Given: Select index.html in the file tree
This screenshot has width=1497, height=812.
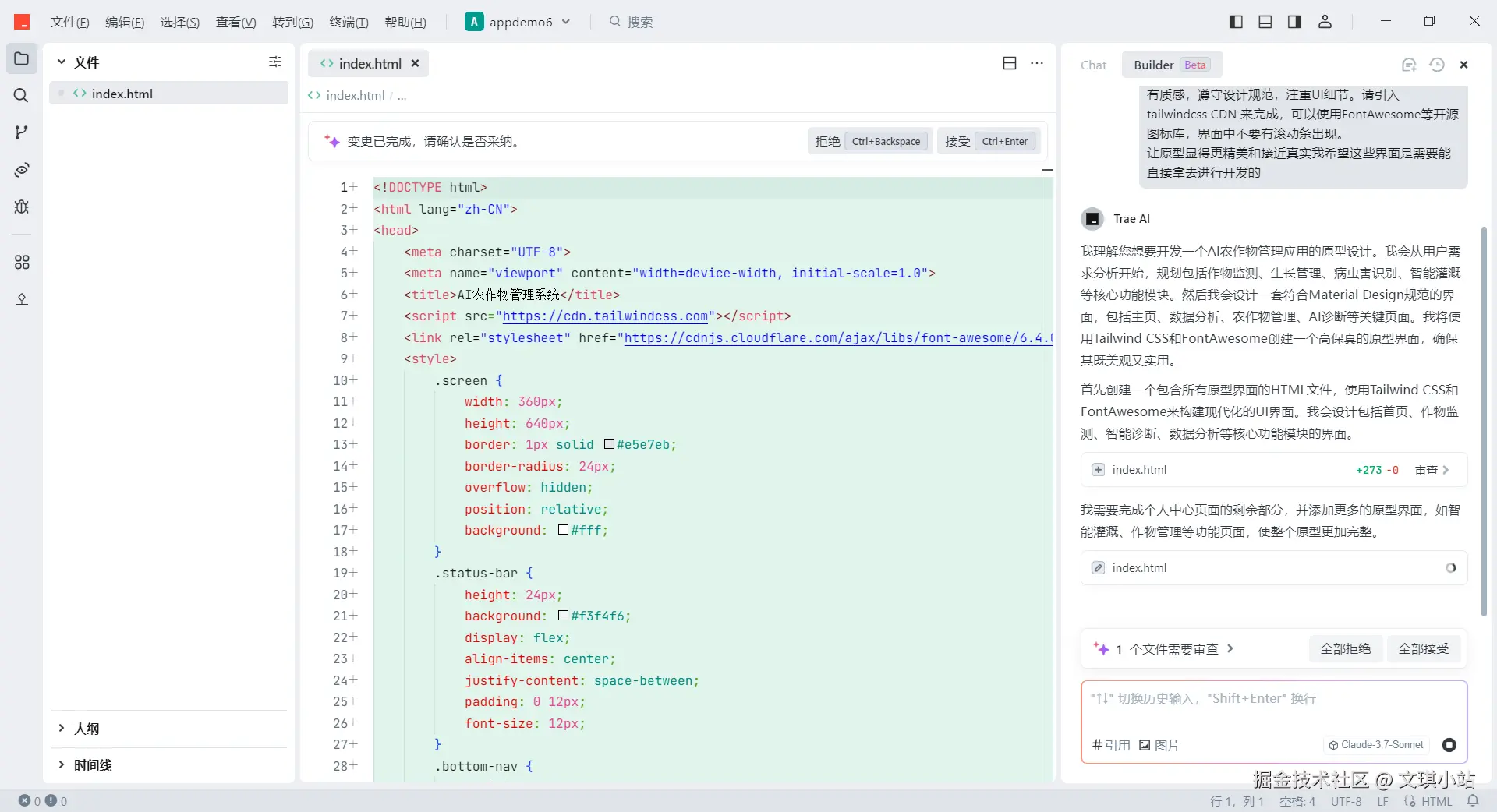Looking at the screenshot, I should click(169, 94).
